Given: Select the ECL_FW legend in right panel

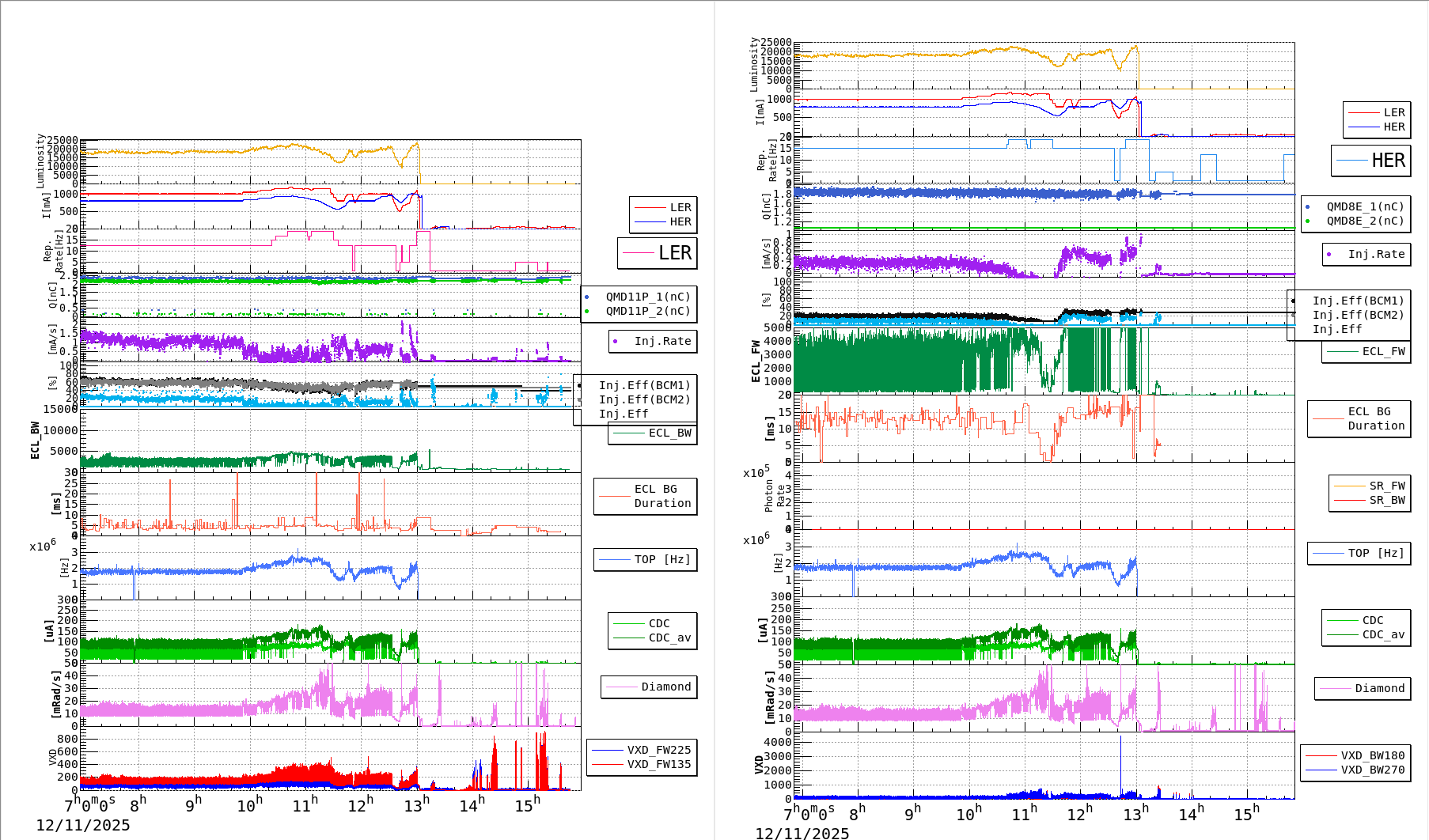Looking at the screenshot, I should click(1383, 351).
